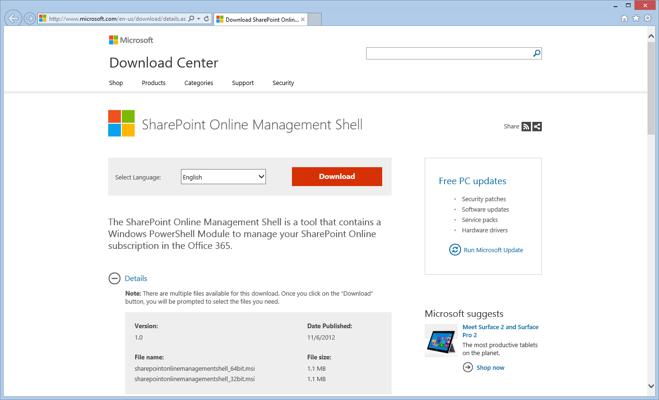Click the Microsoft logo in the header
This screenshot has height=400, width=659.
(131, 41)
